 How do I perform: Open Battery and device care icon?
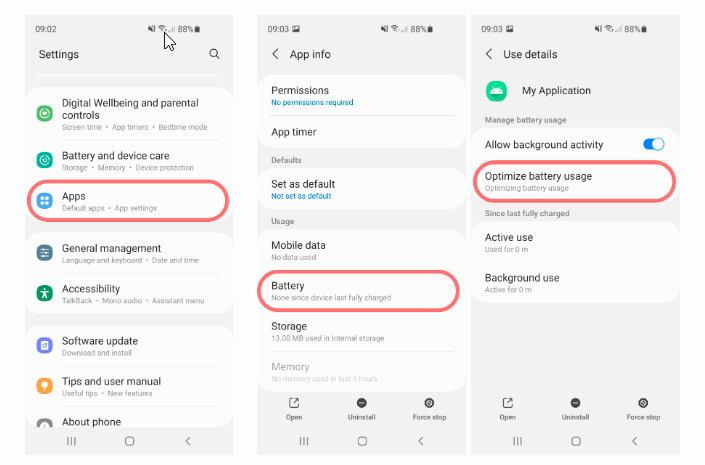point(45,160)
